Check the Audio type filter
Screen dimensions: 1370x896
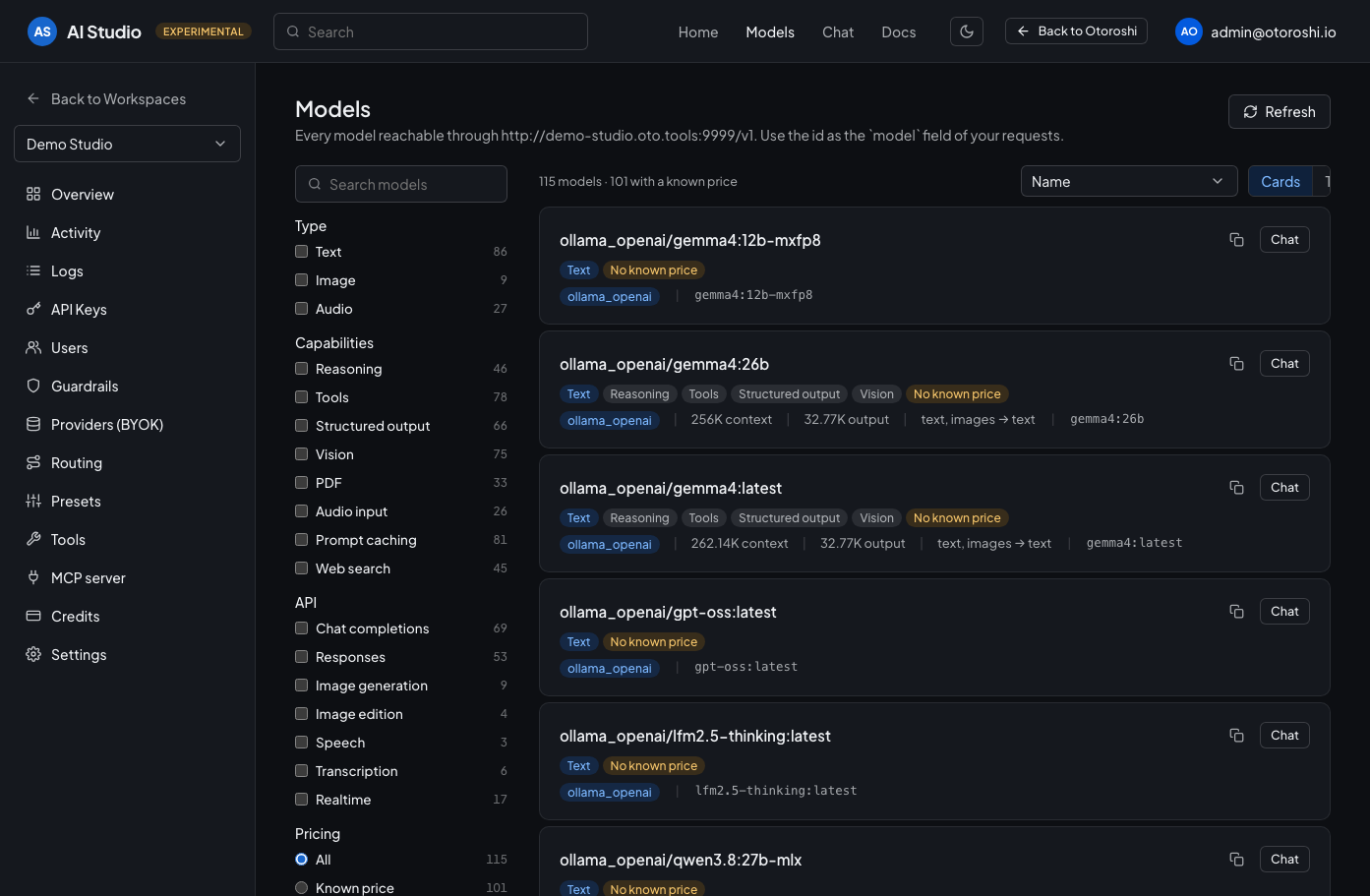click(x=302, y=308)
